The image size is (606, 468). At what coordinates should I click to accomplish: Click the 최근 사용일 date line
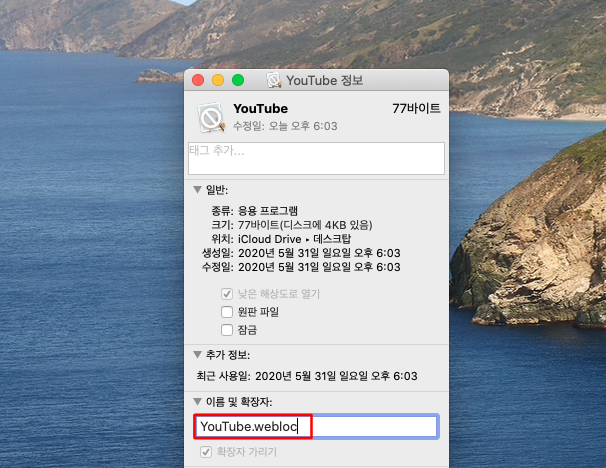coord(307,376)
